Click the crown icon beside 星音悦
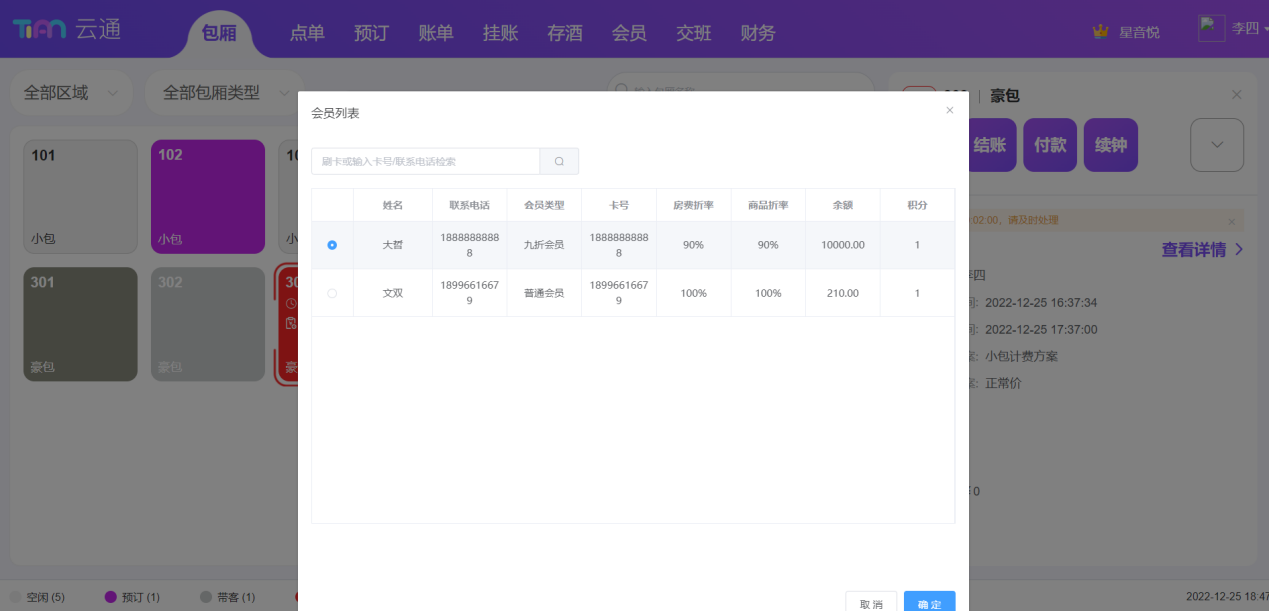This screenshot has height=611, width=1269. 1101,31
